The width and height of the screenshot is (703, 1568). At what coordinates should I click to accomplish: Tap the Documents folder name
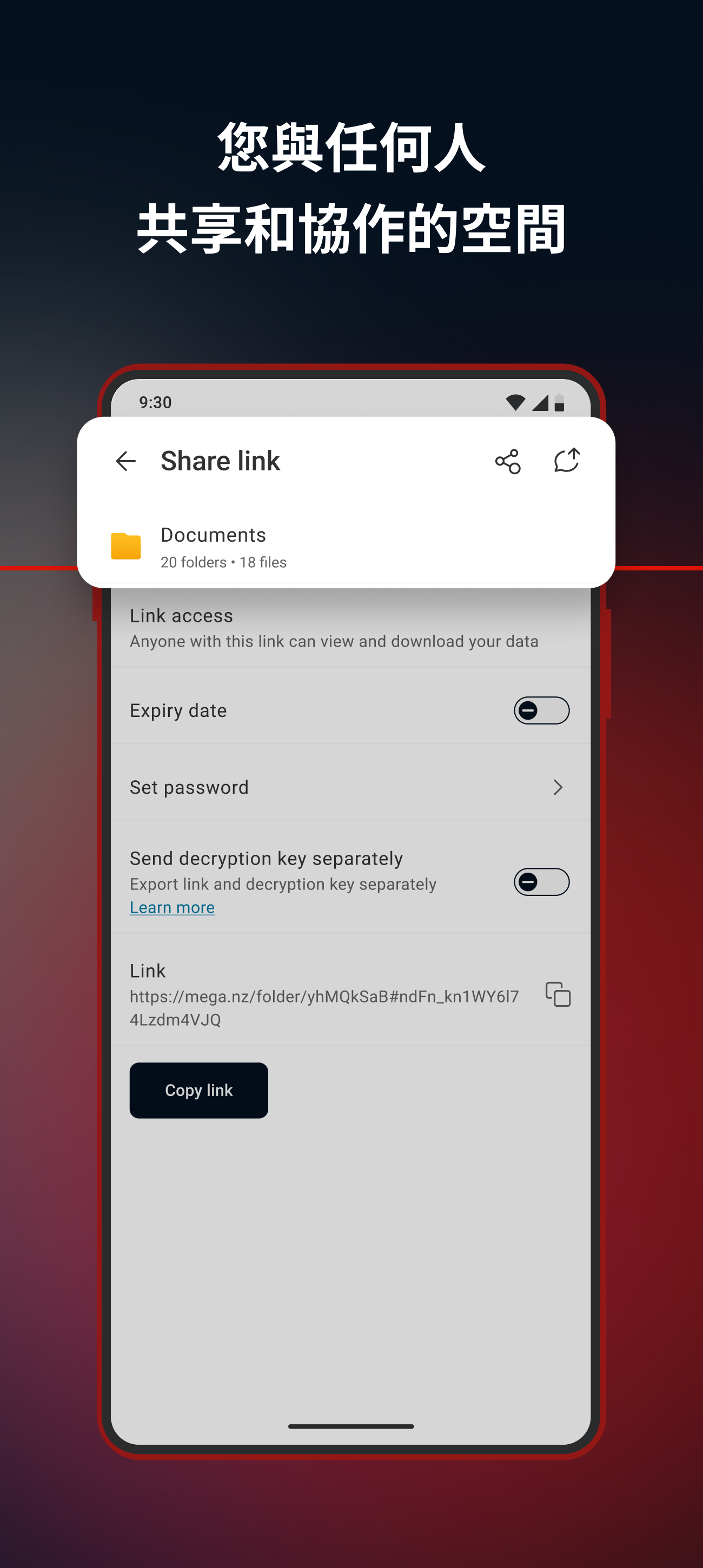click(213, 534)
